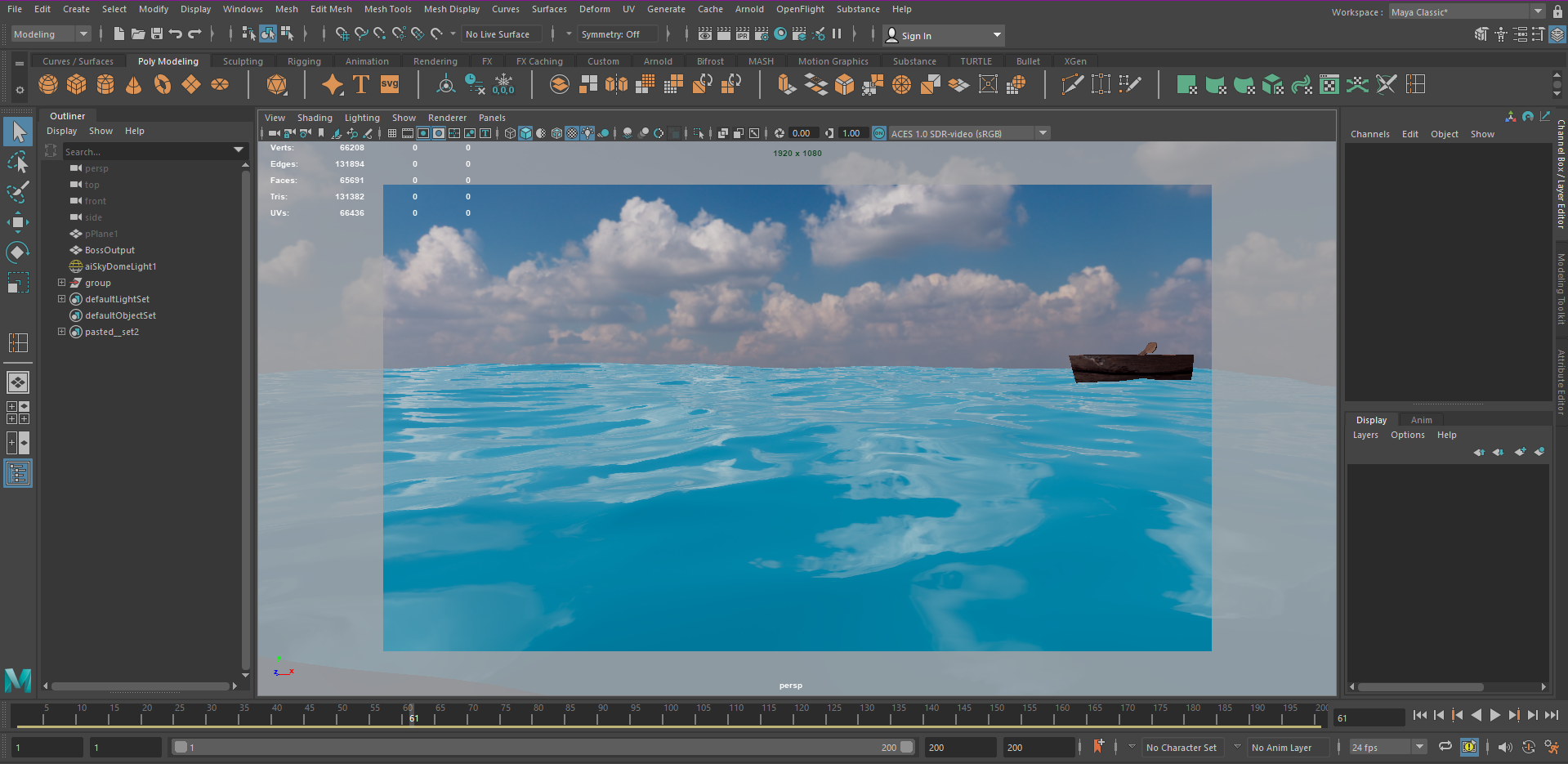1568x764 pixels.
Task: Click the planar UV mapping green icon
Action: [1186, 84]
